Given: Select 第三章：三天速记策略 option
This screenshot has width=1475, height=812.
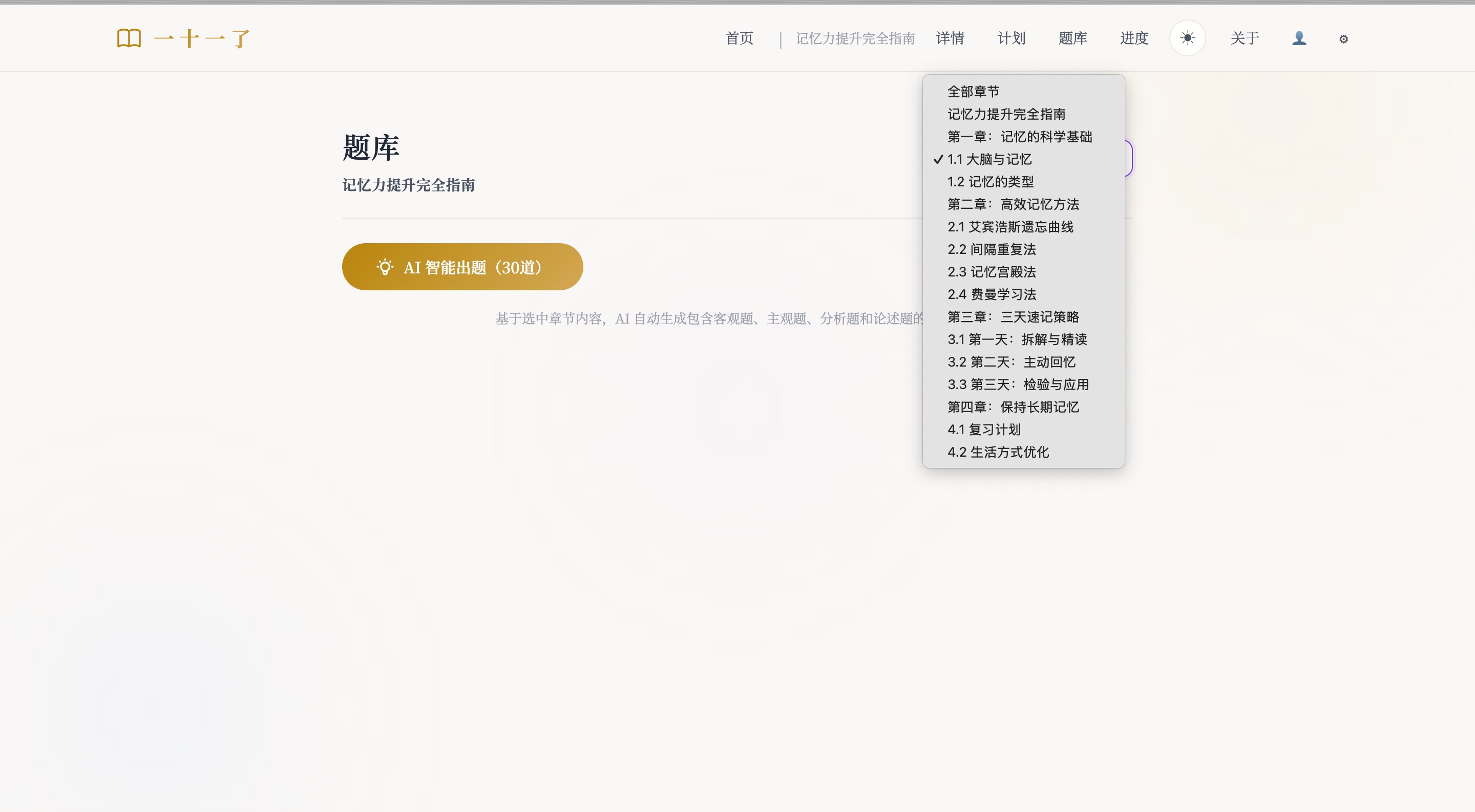Looking at the screenshot, I should click(x=1023, y=317).
